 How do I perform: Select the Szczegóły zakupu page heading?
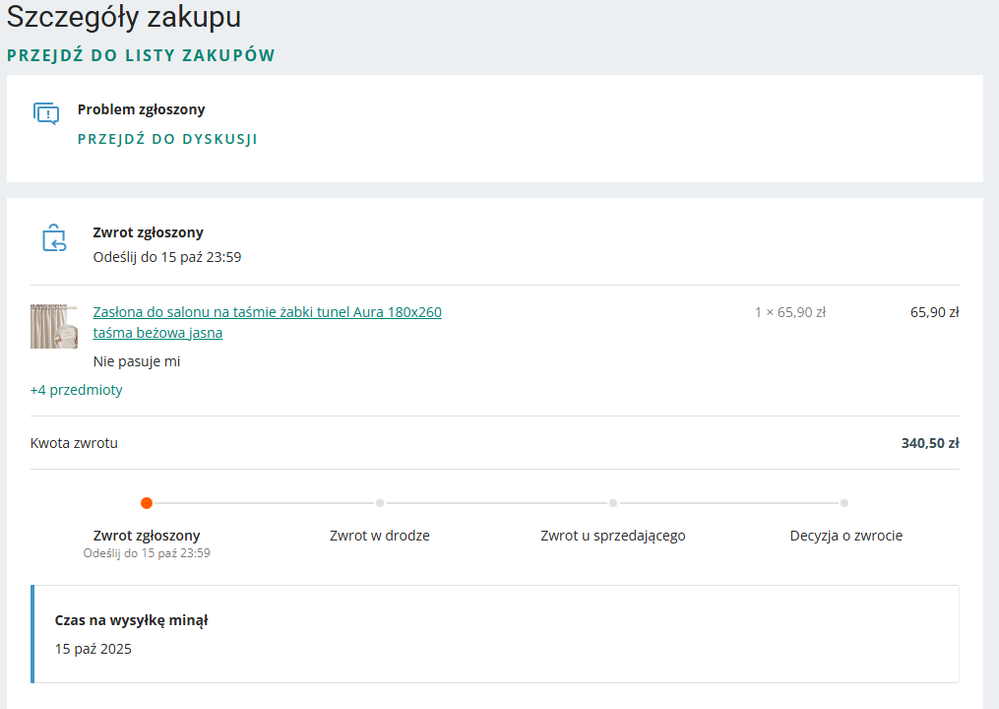[123, 17]
